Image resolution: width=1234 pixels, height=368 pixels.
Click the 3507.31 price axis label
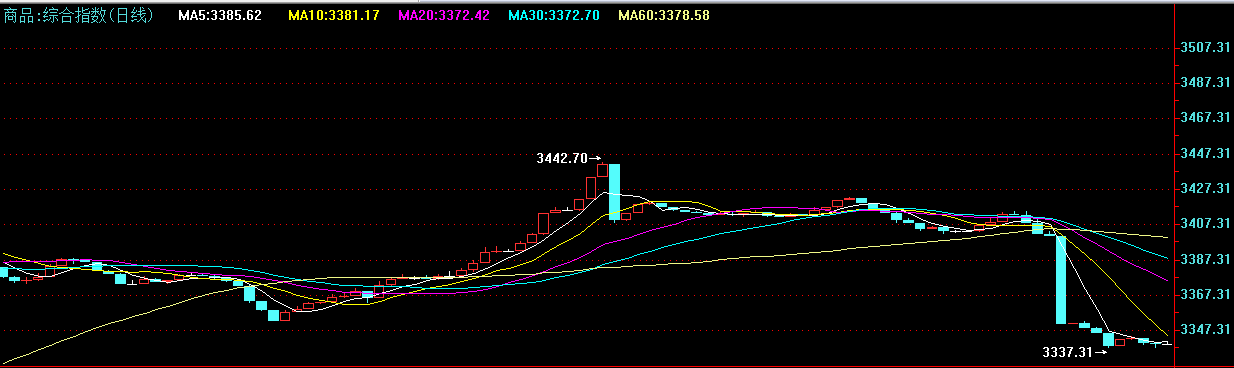1205,47
